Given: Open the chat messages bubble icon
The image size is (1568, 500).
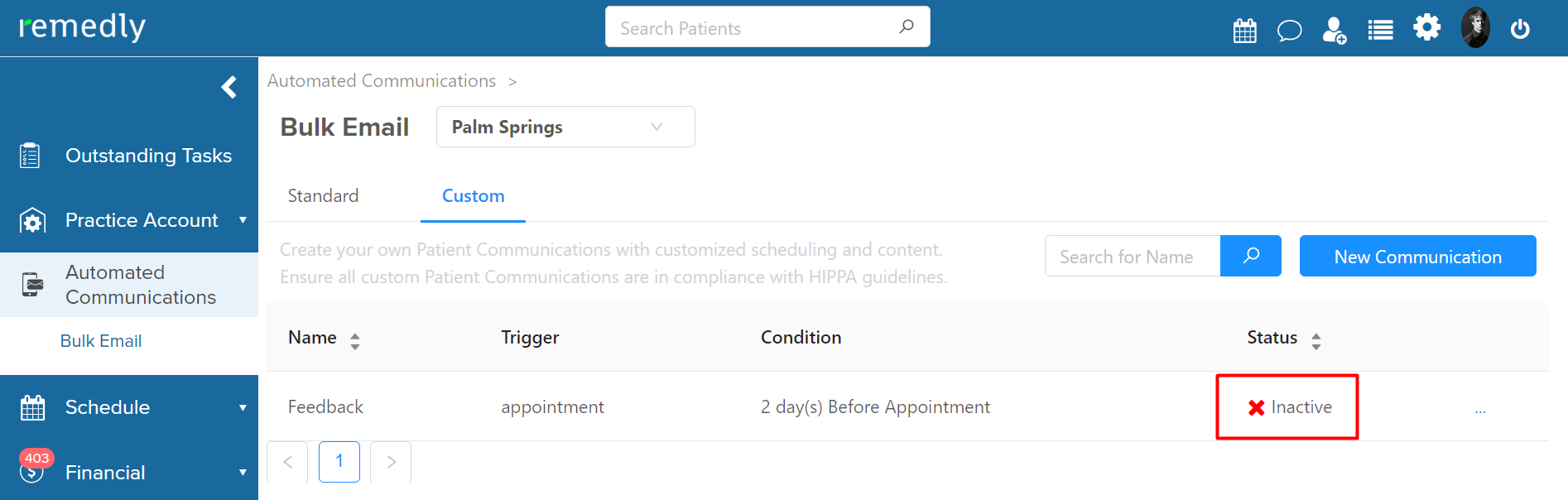Looking at the screenshot, I should pyautogui.click(x=1289, y=31).
